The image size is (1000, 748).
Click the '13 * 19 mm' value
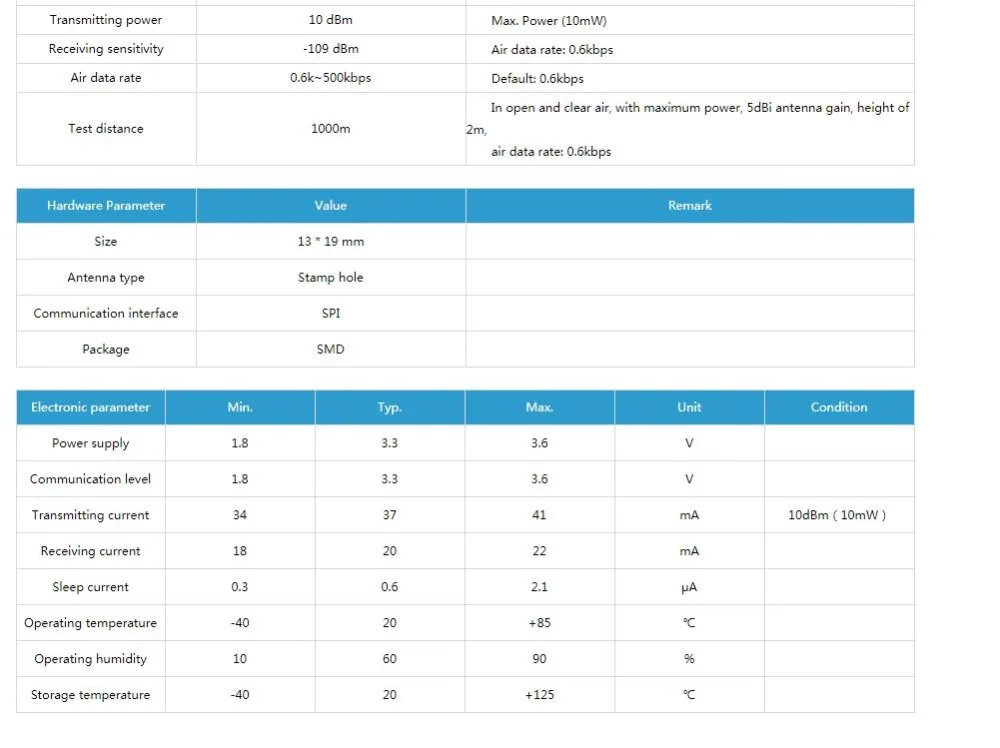330,241
